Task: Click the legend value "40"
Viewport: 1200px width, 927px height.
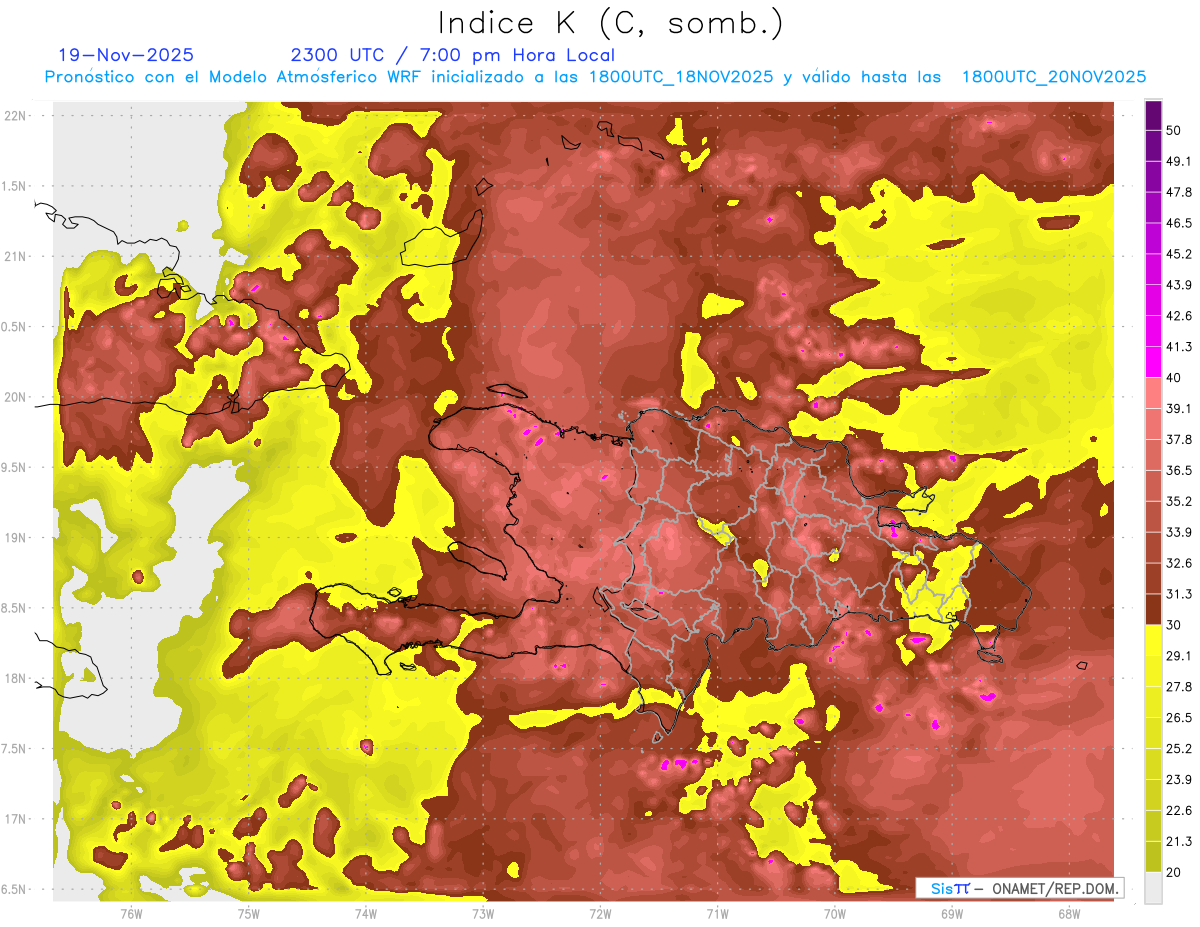Action: (x=1174, y=377)
